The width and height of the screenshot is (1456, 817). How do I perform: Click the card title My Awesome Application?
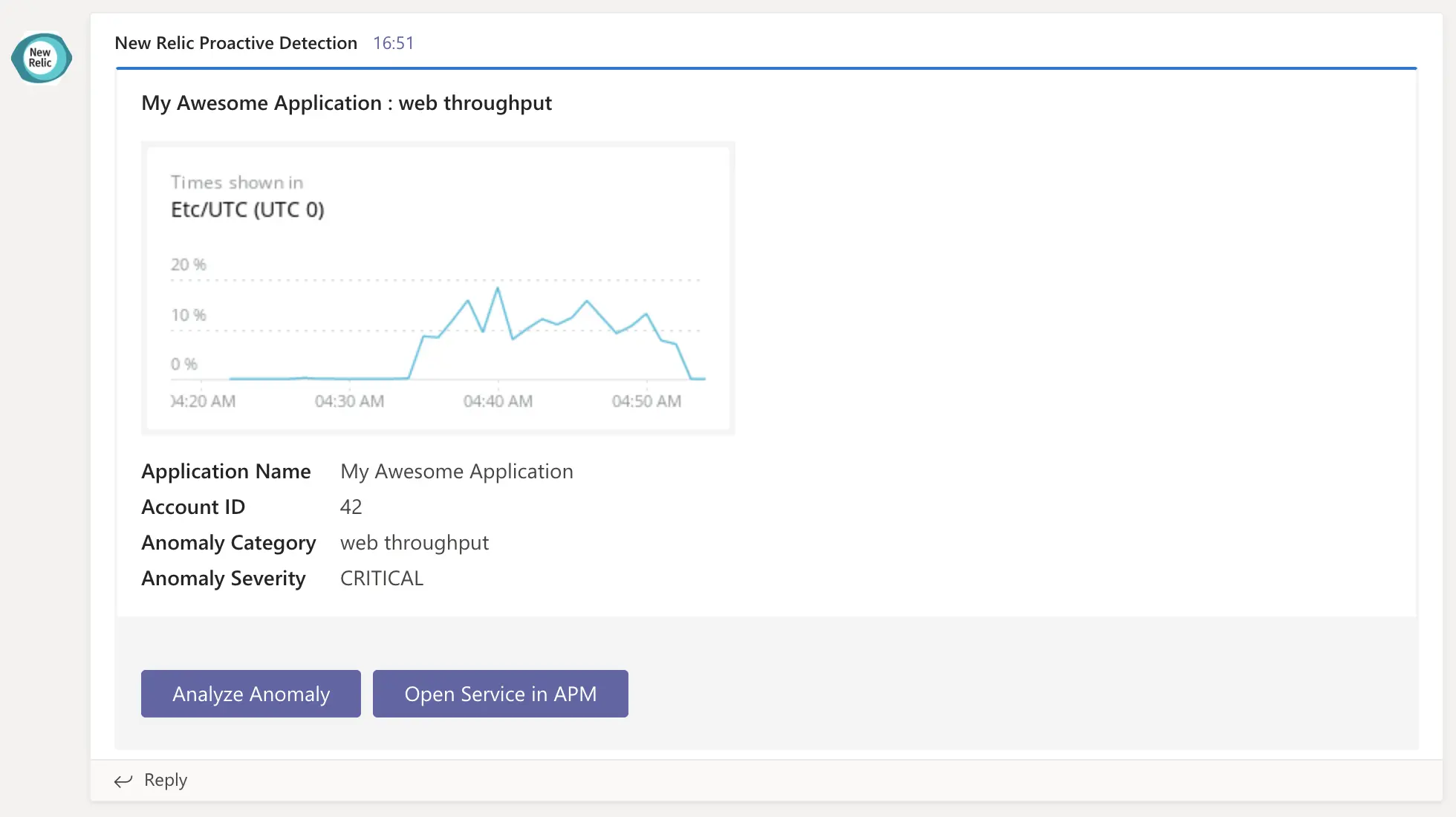click(346, 103)
